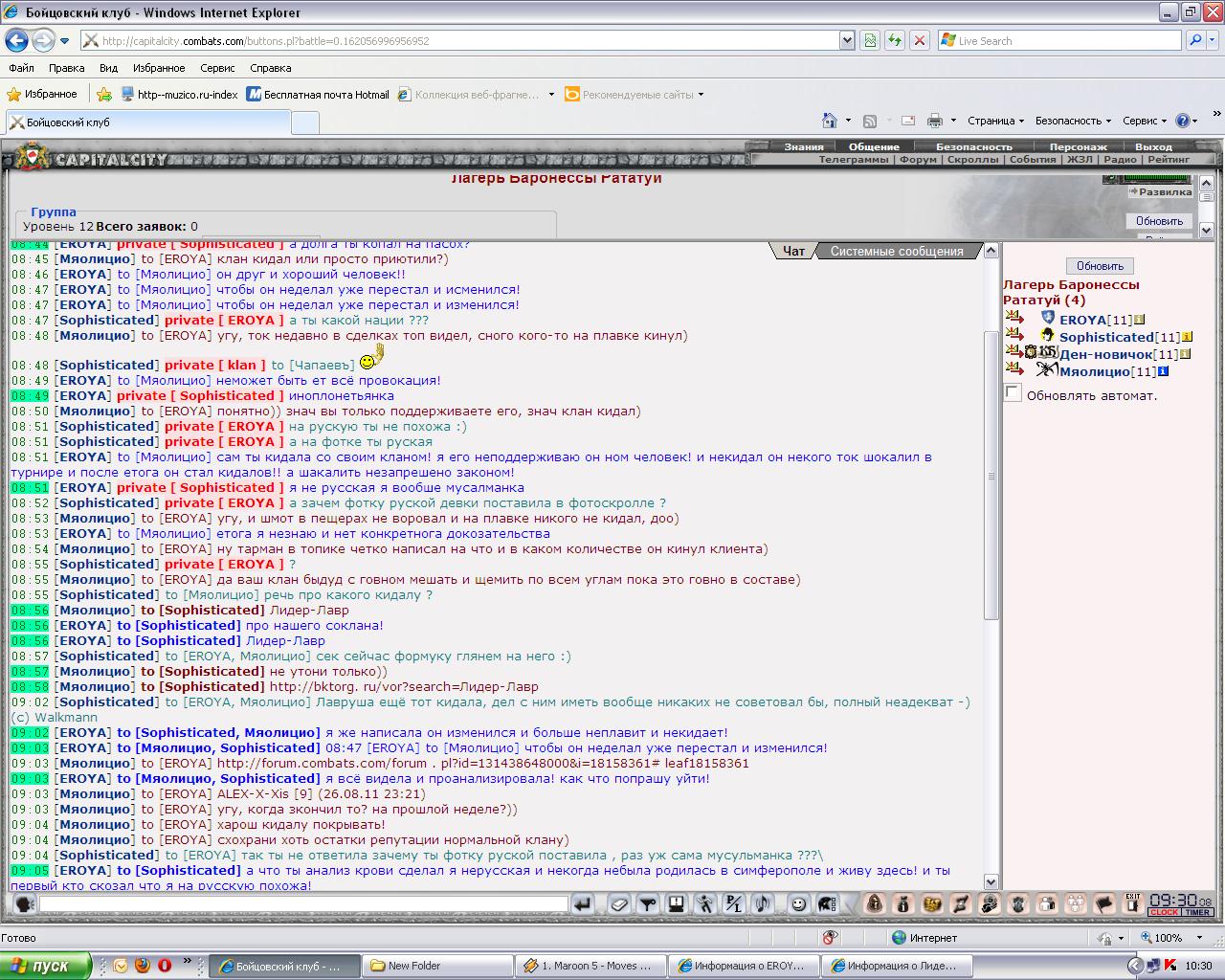Expand the Страница command bar dropdown
Image resolution: width=1225 pixels, height=980 pixels.
(x=995, y=121)
